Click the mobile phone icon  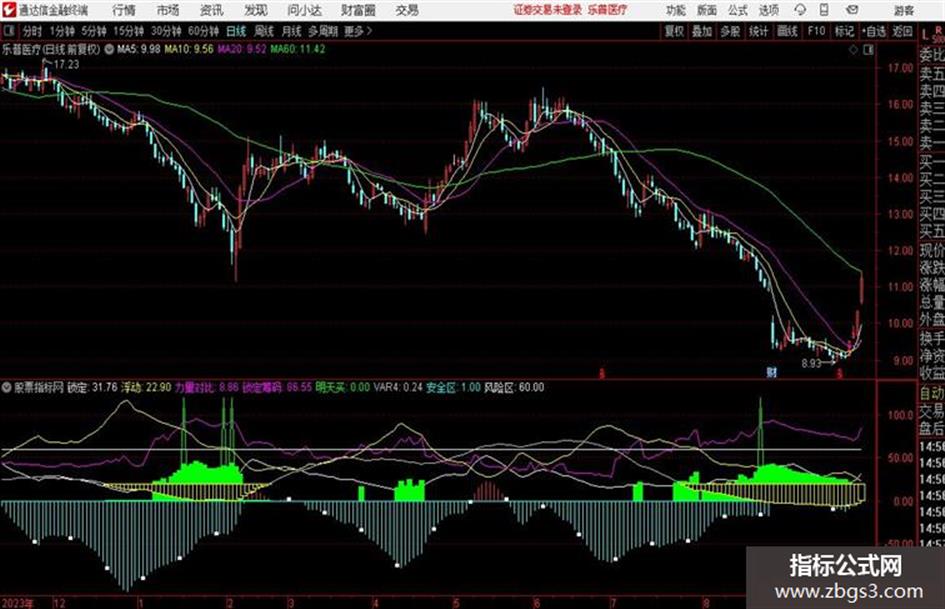click(x=824, y=10)
